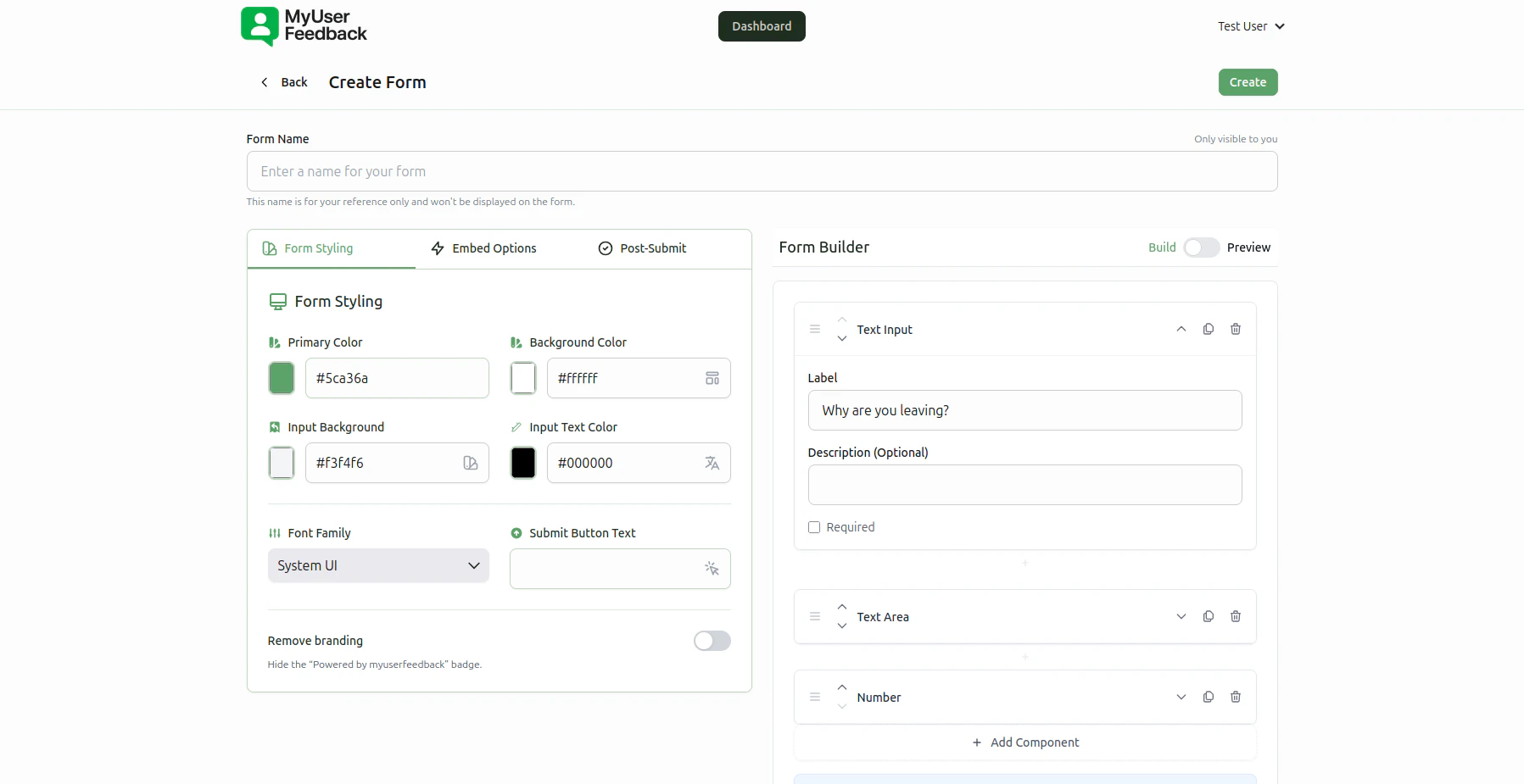Expand the Text Area component

pos(1180,616)
